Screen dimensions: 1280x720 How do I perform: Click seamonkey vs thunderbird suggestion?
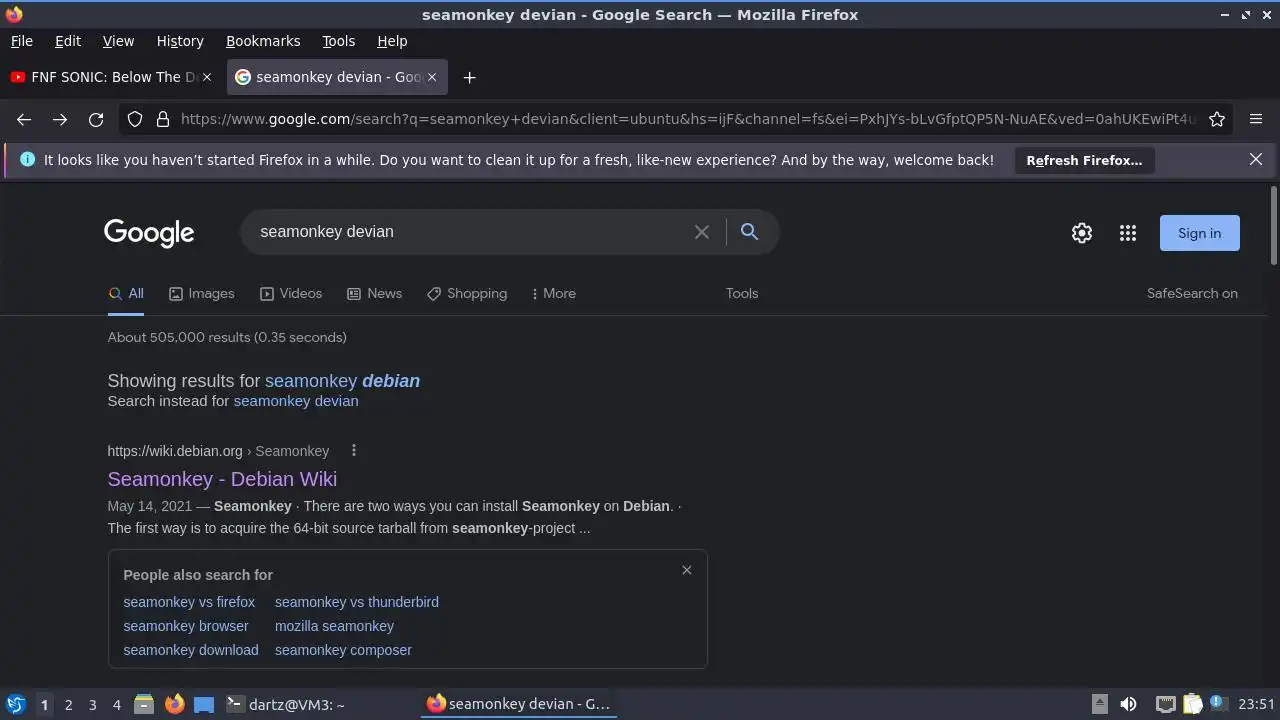click(x=357, y=602)
